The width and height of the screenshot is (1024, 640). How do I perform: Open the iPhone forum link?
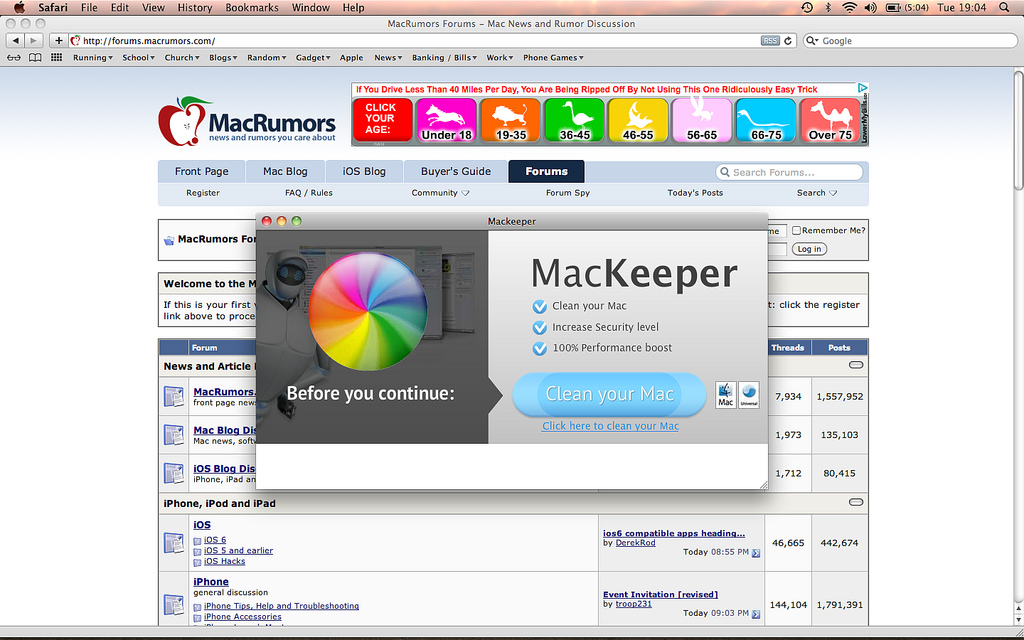(x=211, y=581)
